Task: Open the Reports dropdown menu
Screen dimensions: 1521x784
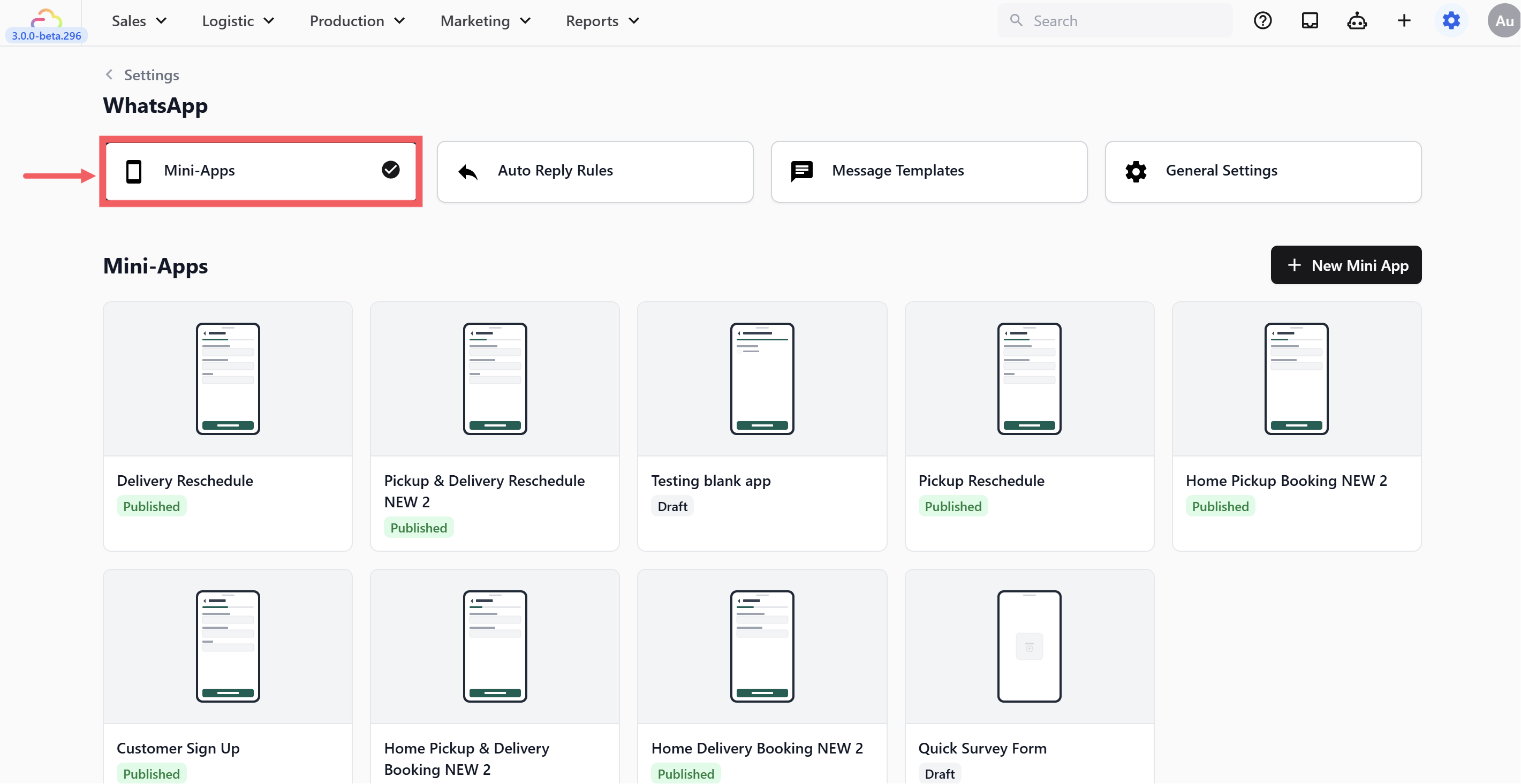Action: (602, 21)
